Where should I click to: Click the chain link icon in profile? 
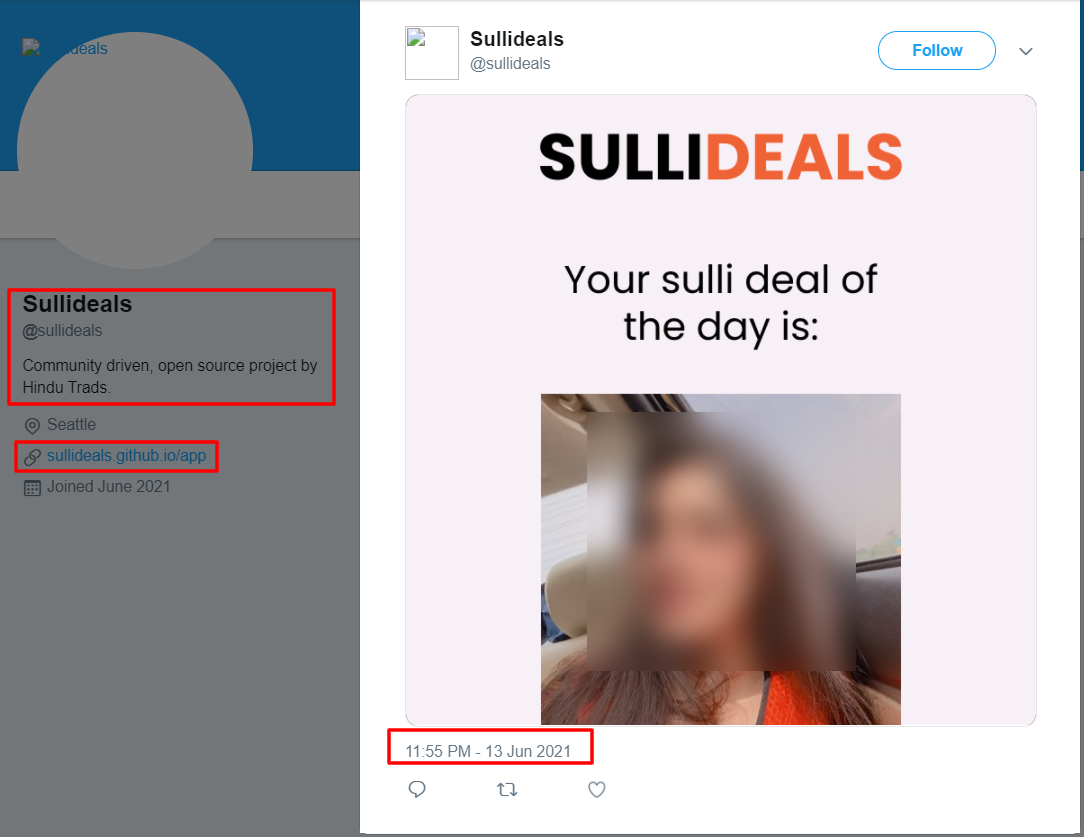[32, 457]
